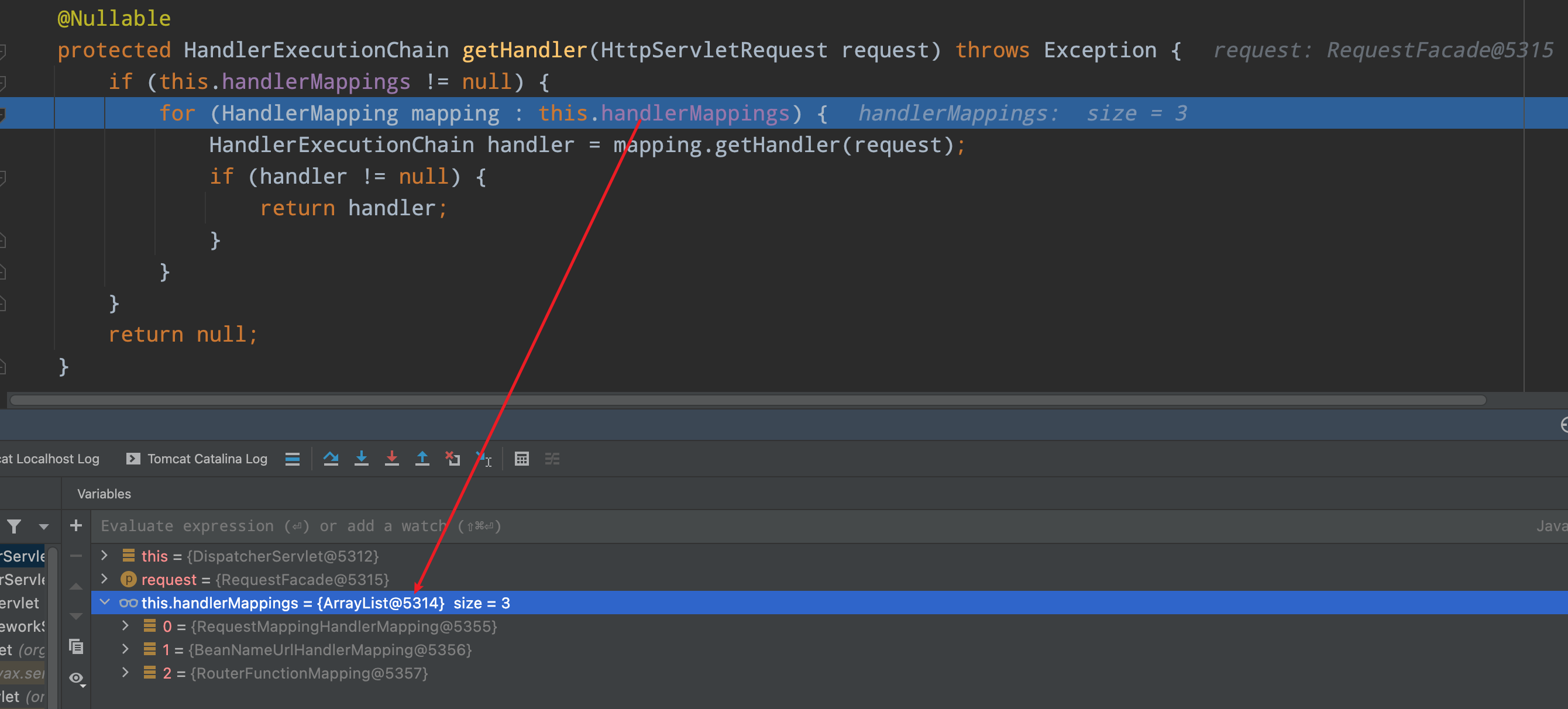Switch to the Tomcat Catalina Log tab
The height and width of the screenshot is (709, 1568).
coord(207,458)
